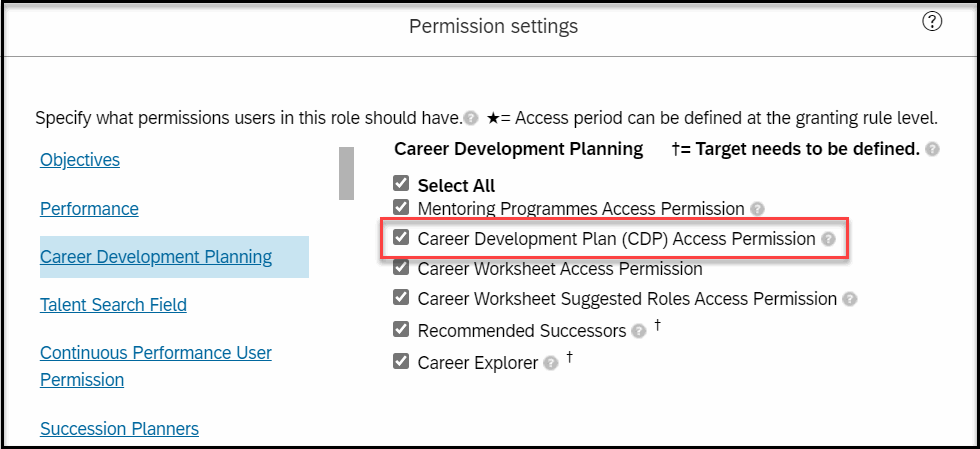Image resolution: width=980 pixels, height=449 pixels.
Task: Click info icon beside Mentoring Programmes Access Permission
Action: (x=757, y=209)
